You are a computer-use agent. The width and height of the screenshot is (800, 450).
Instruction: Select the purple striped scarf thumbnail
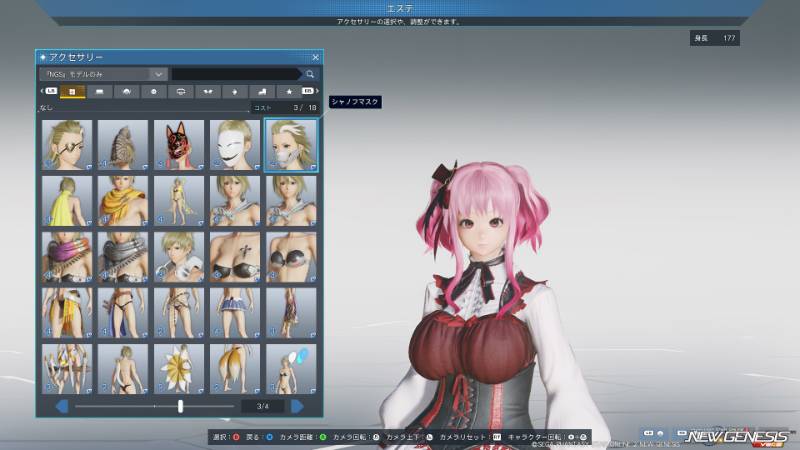tap(67, 257)
